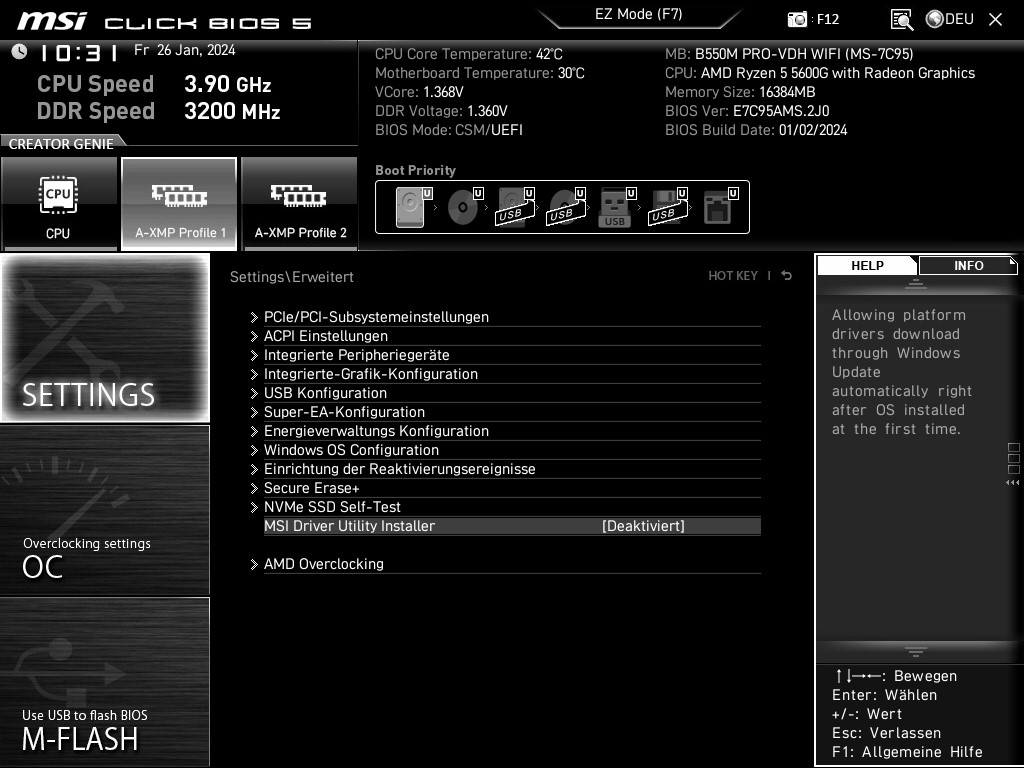Viewport: 1024px width, 768px height.
Task: Open the BIOS search magnifier icon
Action: click(x=902, y=20)
